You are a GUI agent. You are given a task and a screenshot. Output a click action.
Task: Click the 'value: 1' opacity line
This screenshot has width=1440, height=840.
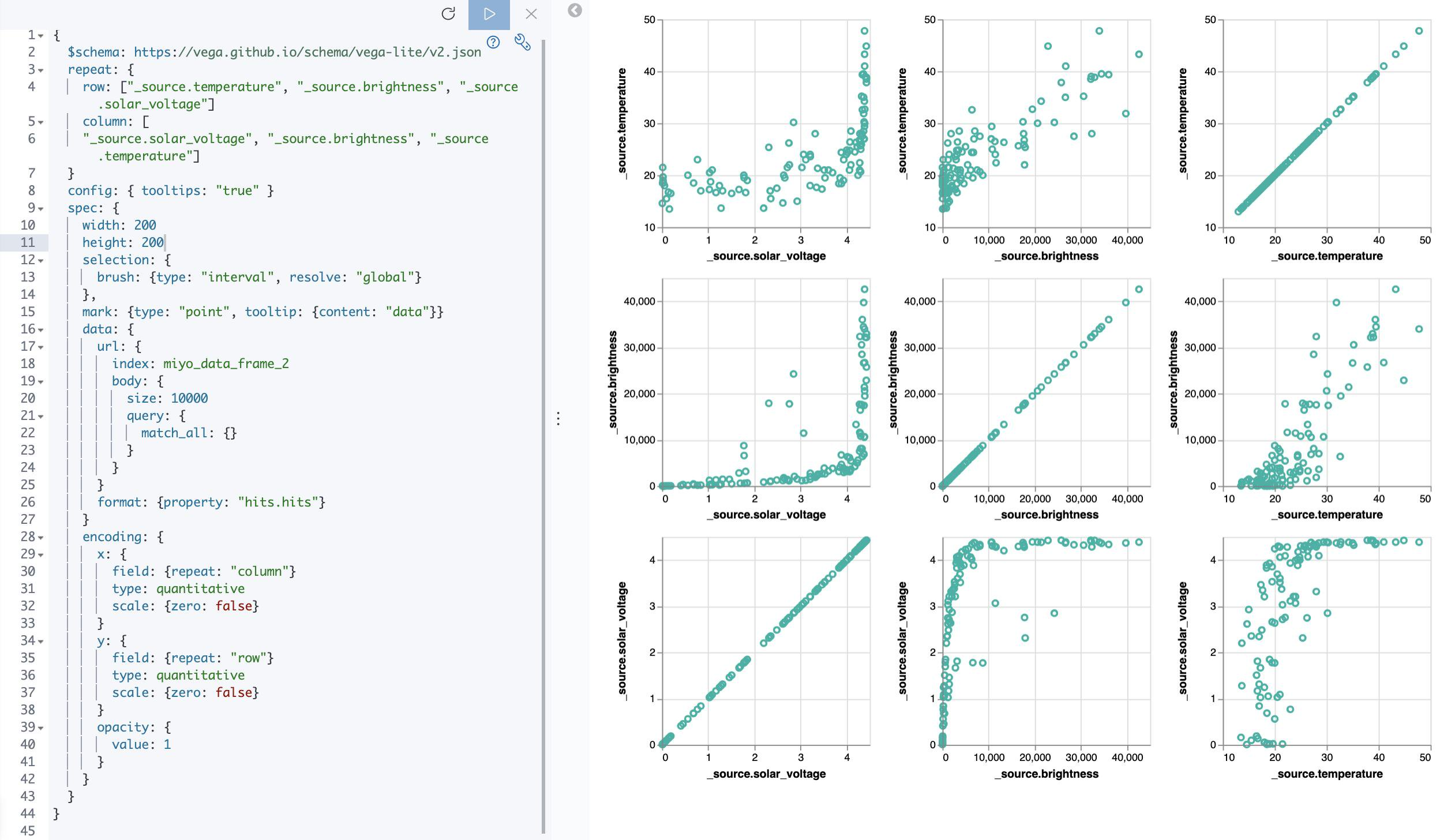pyautogui.click(x=141, y=744)
